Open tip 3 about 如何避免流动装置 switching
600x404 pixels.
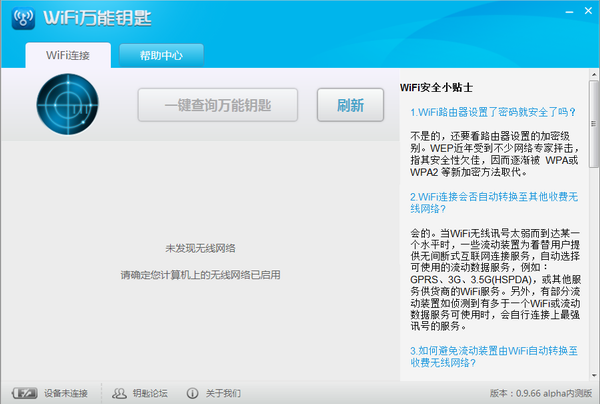click(x=494, y=356)
